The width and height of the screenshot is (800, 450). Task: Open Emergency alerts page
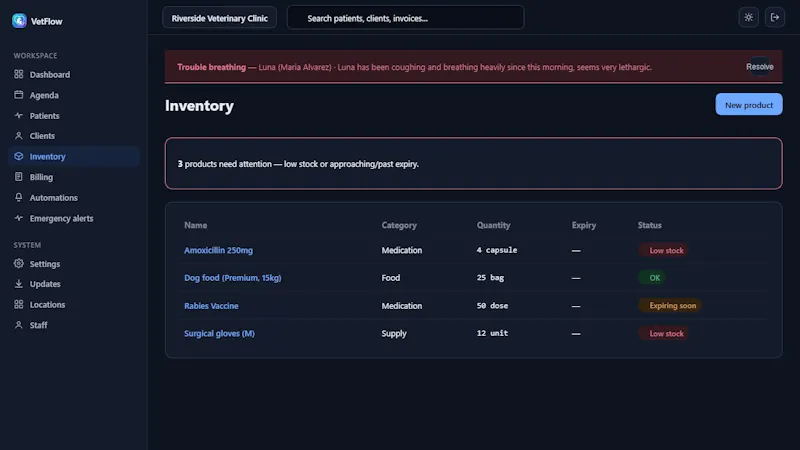coord(74,218)
